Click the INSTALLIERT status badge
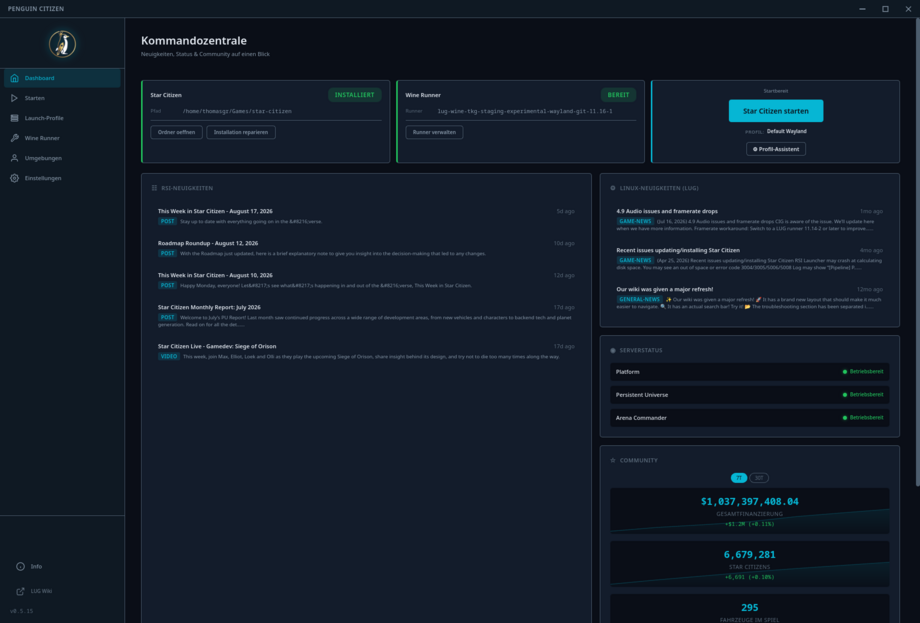Screen dimensions: 920x623 click(x=354, y=94)
